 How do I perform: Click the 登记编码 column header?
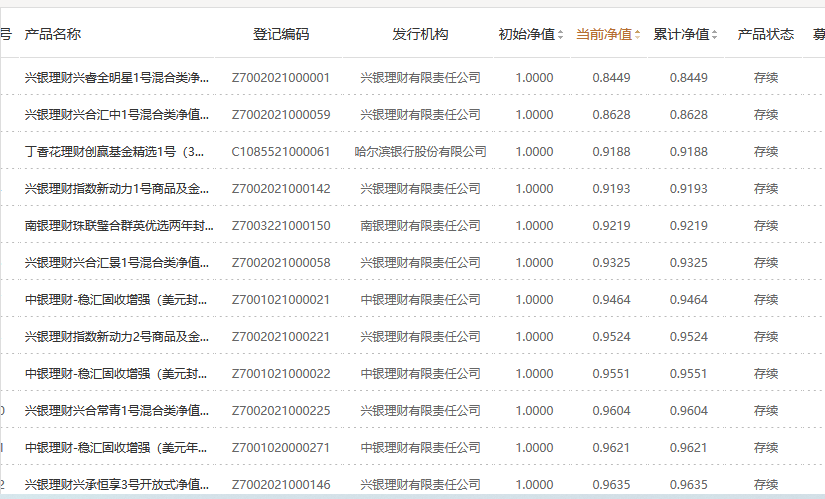[281, 34]
